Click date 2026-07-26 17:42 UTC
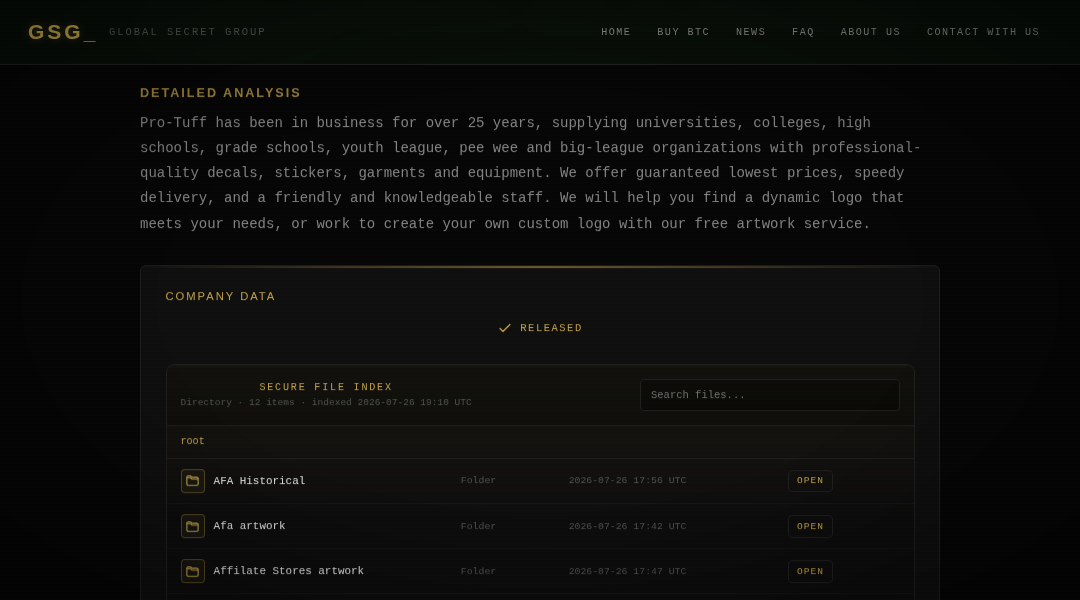The width and height of the screenshot is (1080, 600). (x=627, y=526)
